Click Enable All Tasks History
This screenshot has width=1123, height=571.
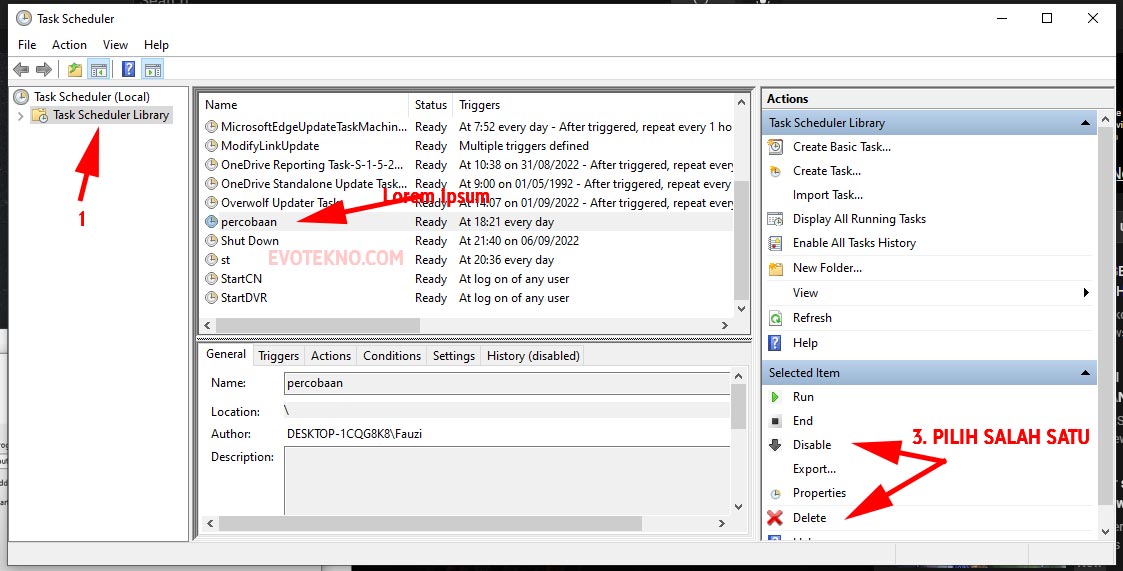(853, 243)
